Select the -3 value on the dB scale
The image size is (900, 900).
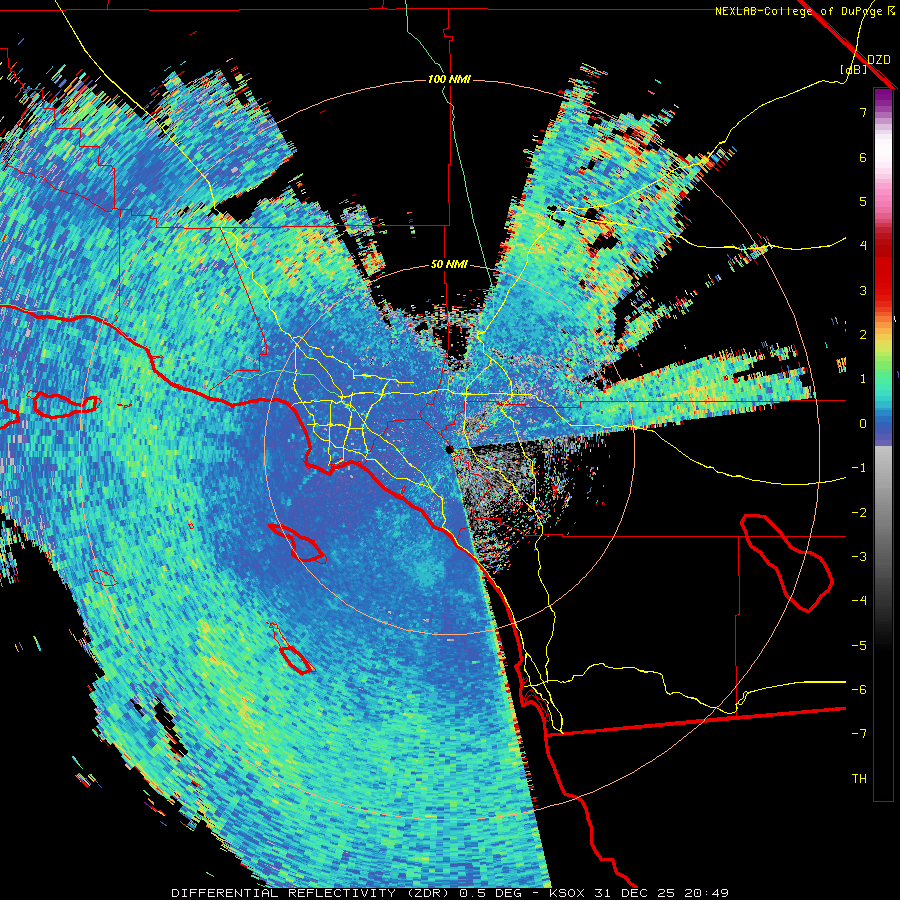(x=859, y=557)
